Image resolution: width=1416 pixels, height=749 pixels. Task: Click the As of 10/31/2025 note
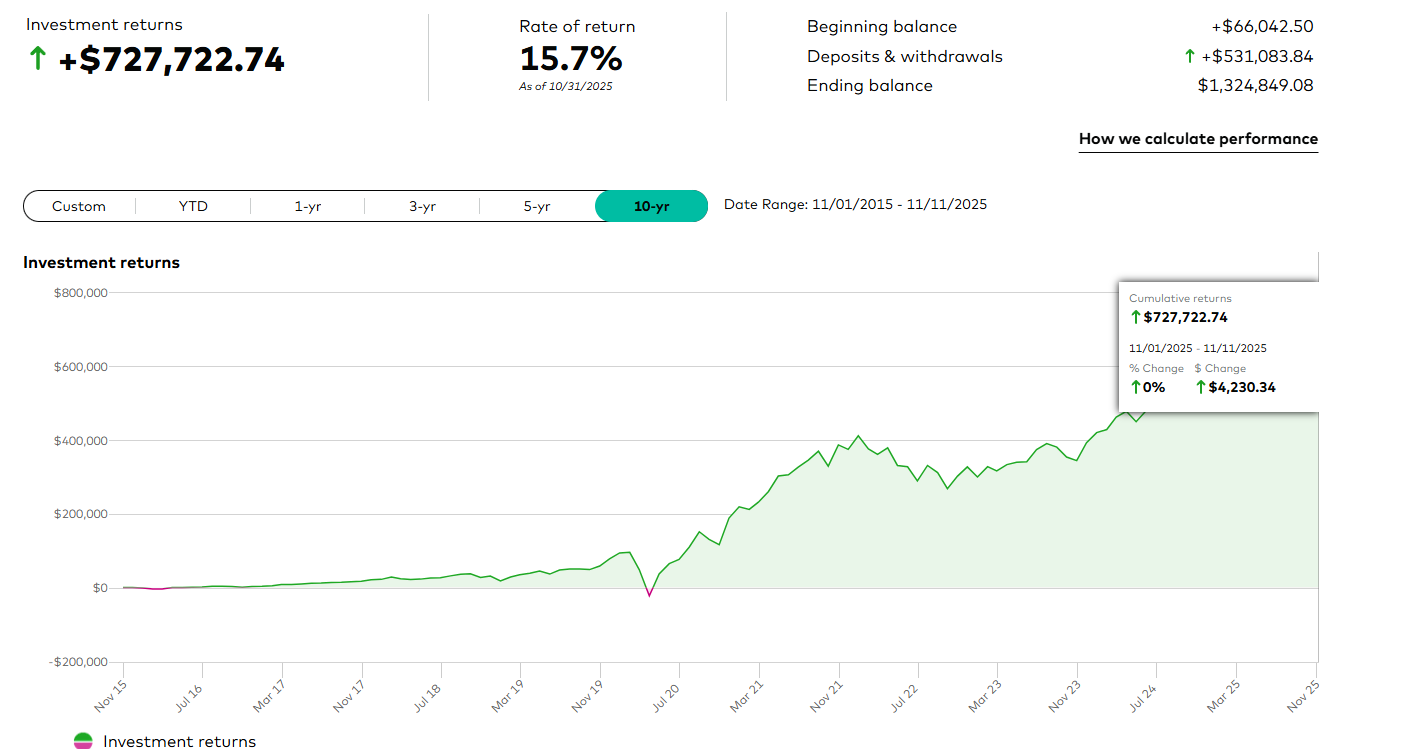pyautogui.click(x=565, y=87)
